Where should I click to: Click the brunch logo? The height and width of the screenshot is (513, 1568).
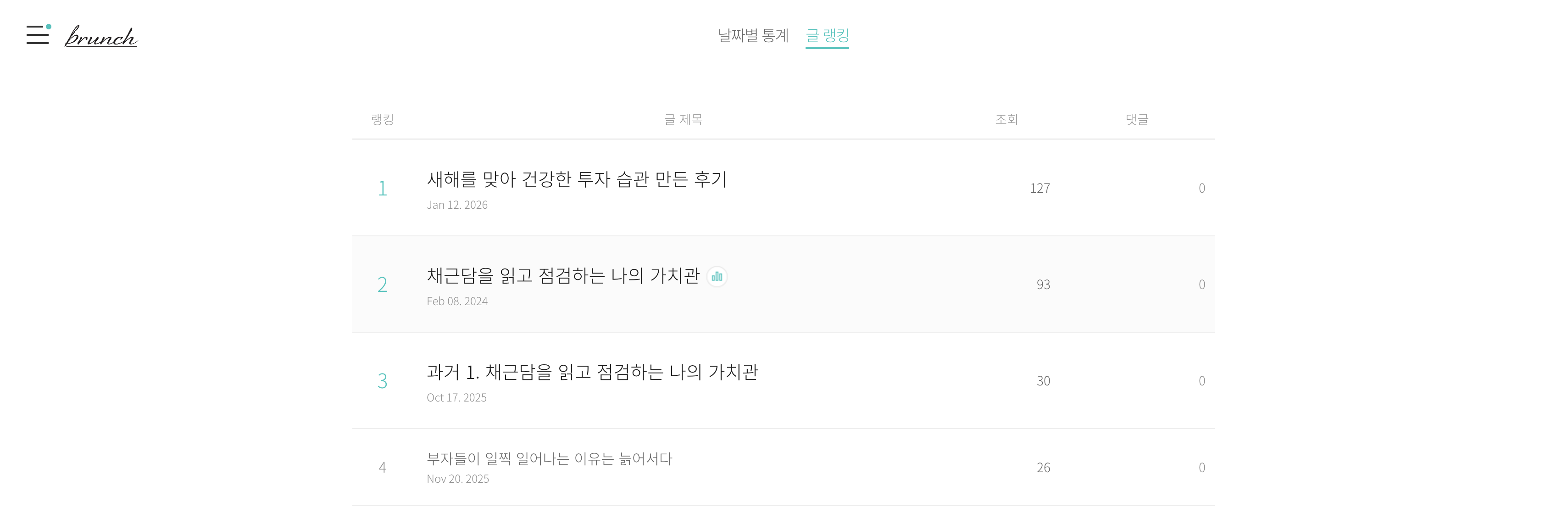pyautogui.click(x=101, y=37)
